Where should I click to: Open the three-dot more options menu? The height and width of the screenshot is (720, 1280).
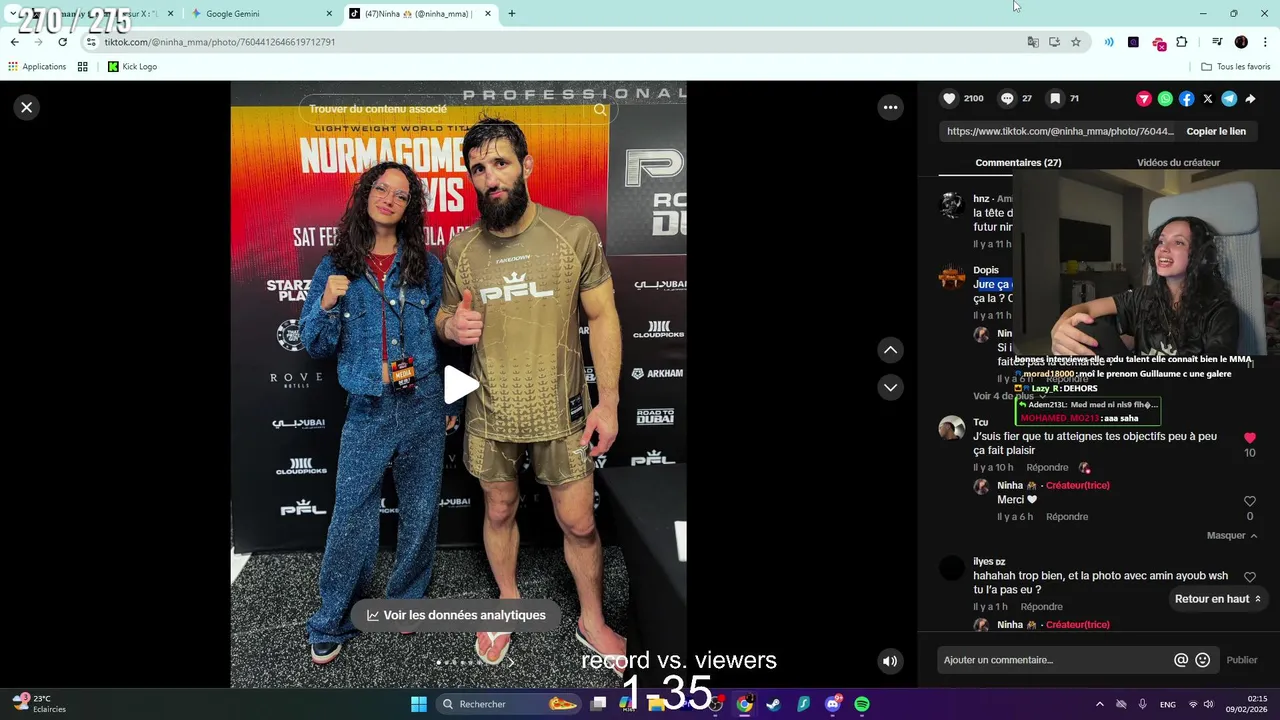pos(890,107)
